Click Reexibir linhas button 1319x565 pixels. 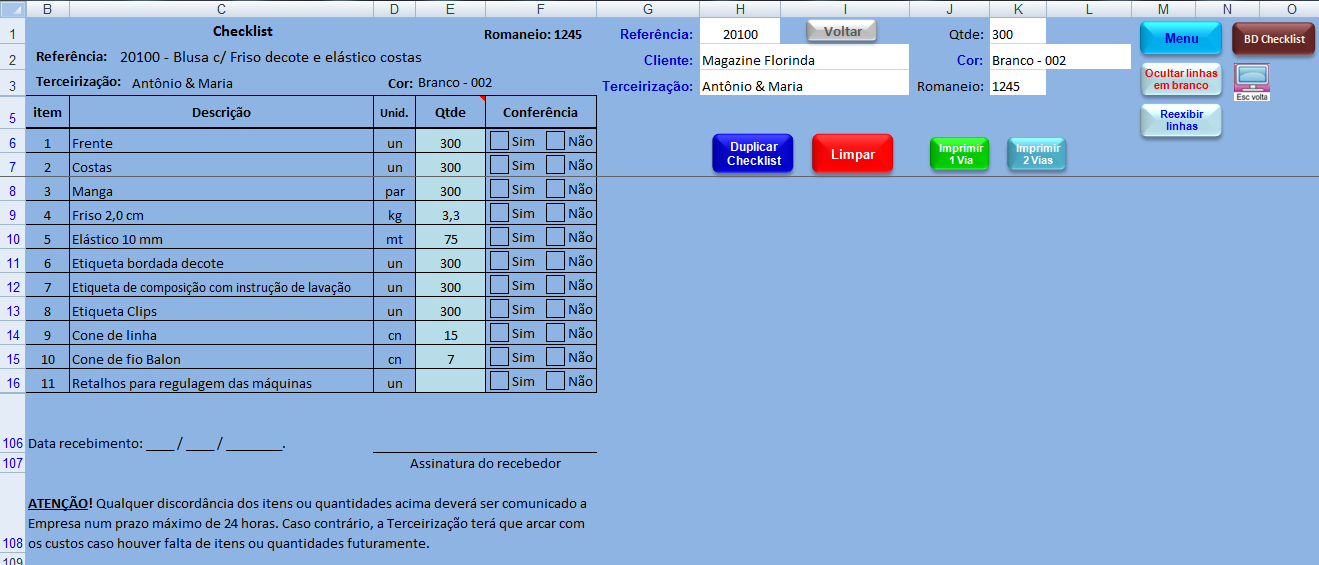1181,120
